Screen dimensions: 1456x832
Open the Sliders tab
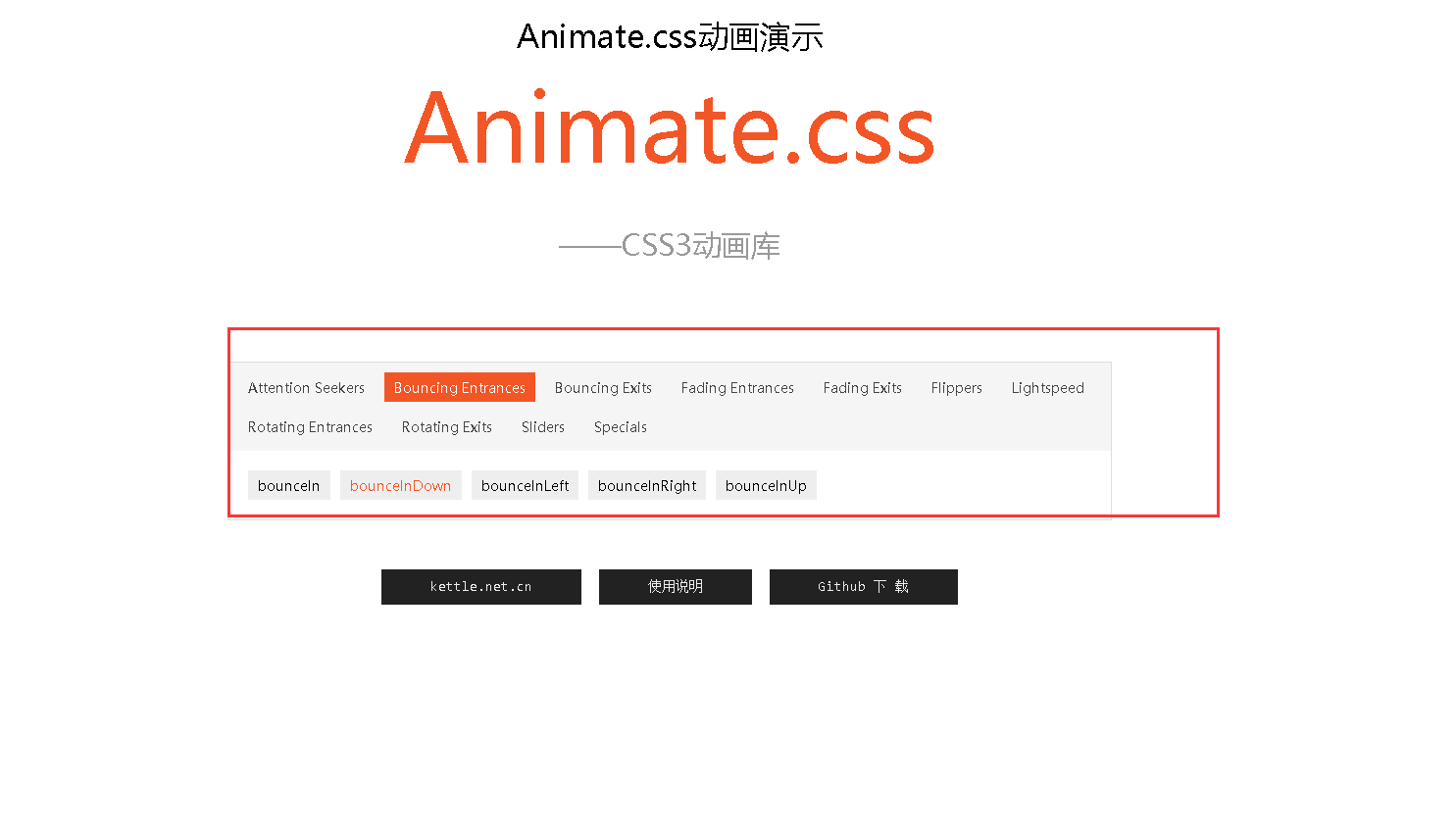[543, 427]
